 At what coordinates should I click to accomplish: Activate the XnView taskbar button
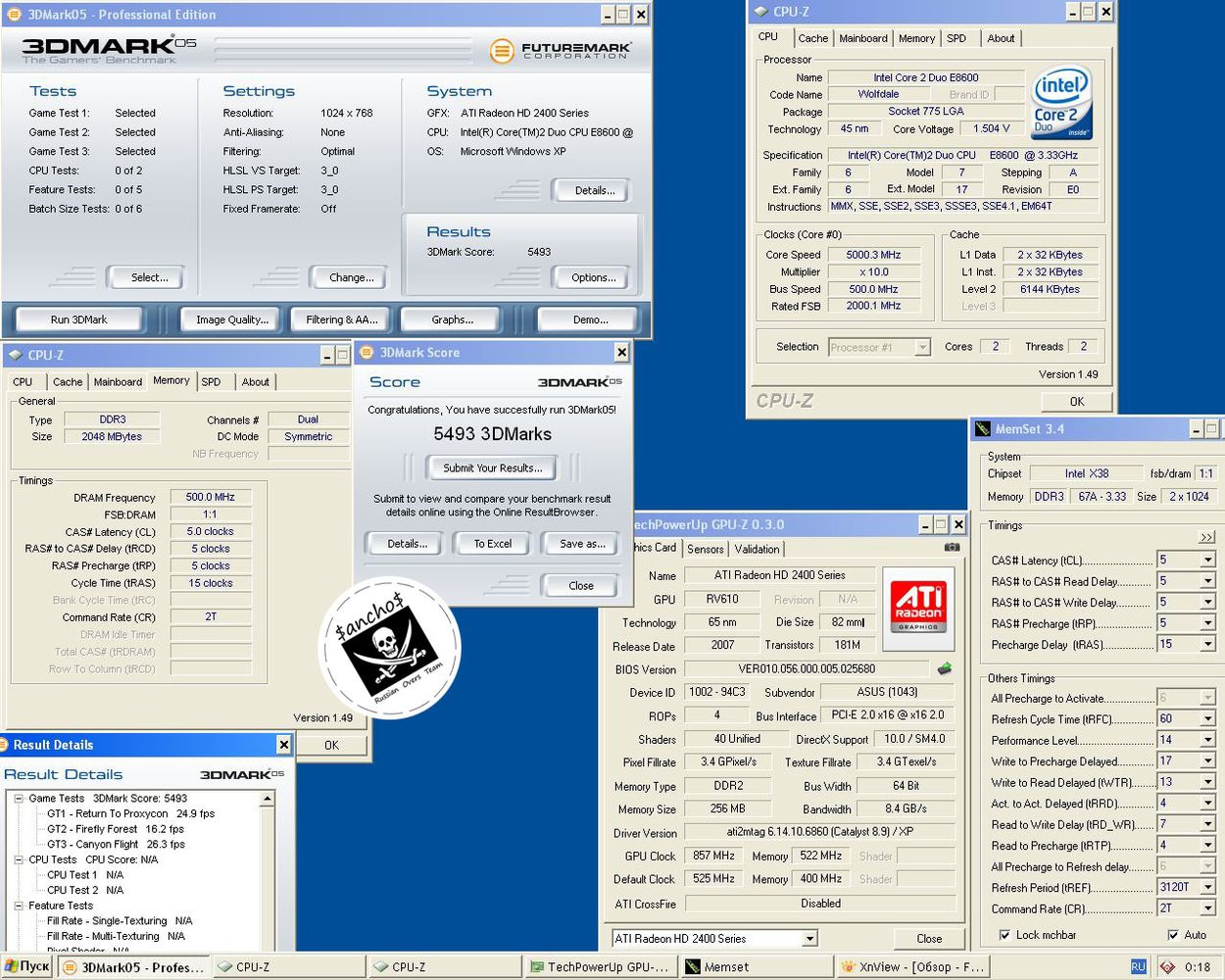tap(910, 966)
